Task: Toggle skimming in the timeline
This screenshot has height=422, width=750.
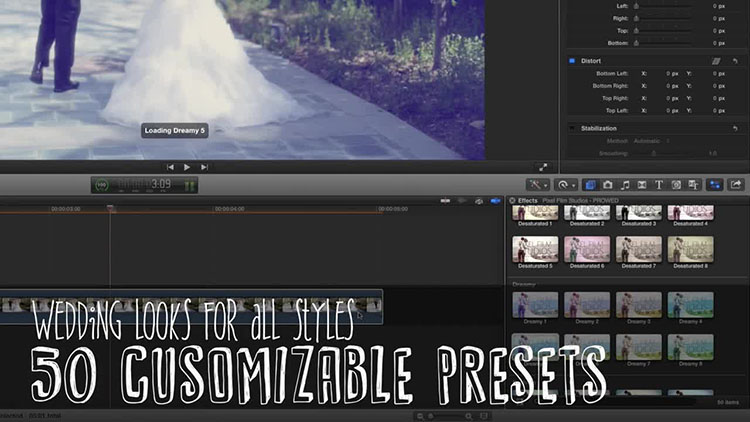Action: point(445,201)
